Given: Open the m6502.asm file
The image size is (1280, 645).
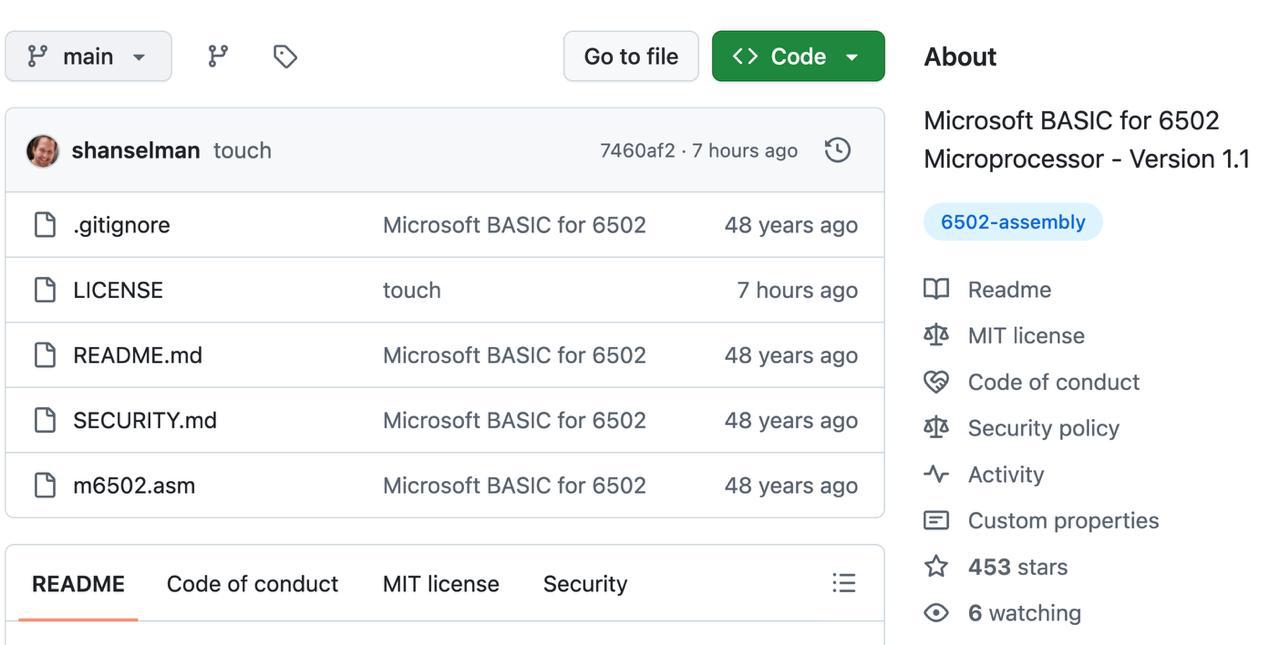Looking at the screenshot, I should tap(134, 485).
